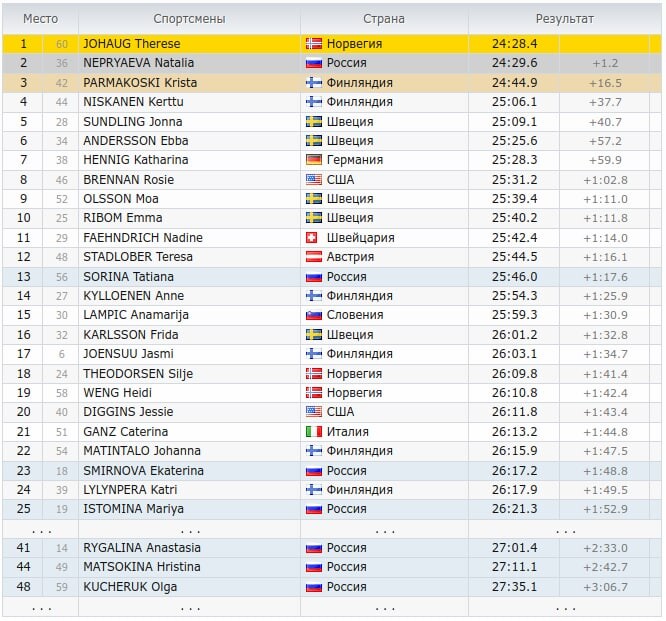The height and width of the screenshot is (621, 666).
Task: Select WENG Heidi in the results
Action: point(118,392)
